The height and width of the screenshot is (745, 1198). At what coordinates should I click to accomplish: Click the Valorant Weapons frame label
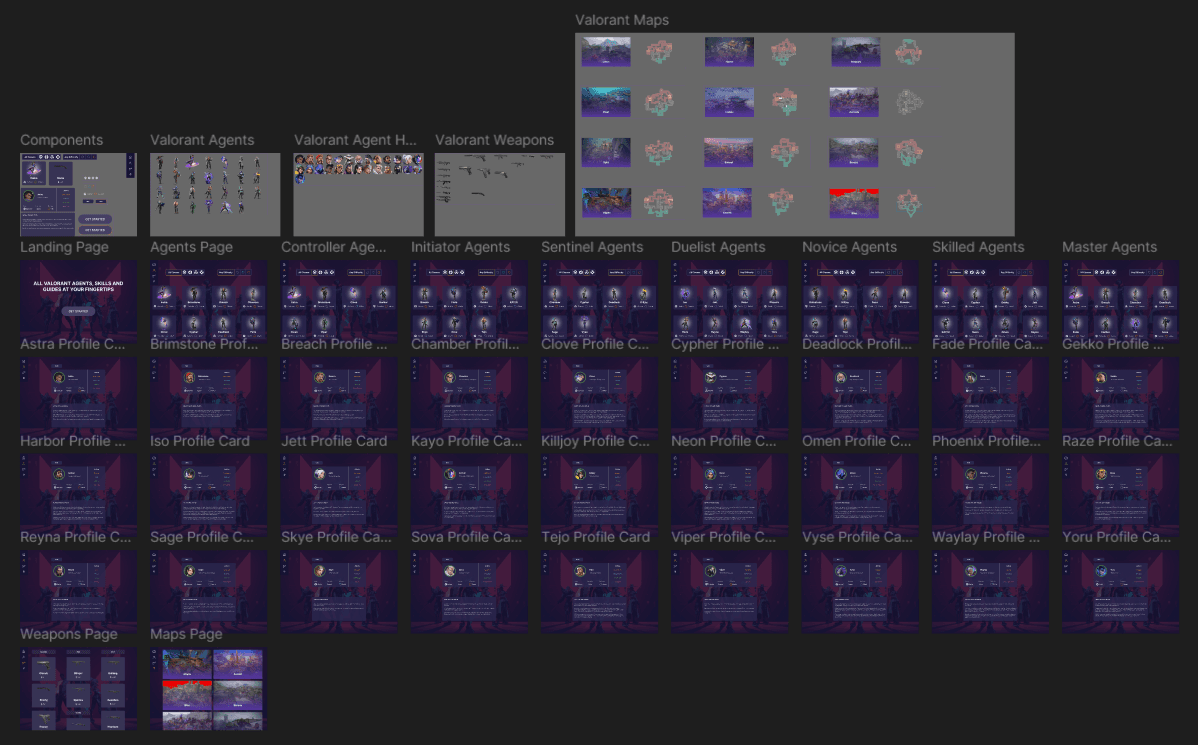[494, 140]
